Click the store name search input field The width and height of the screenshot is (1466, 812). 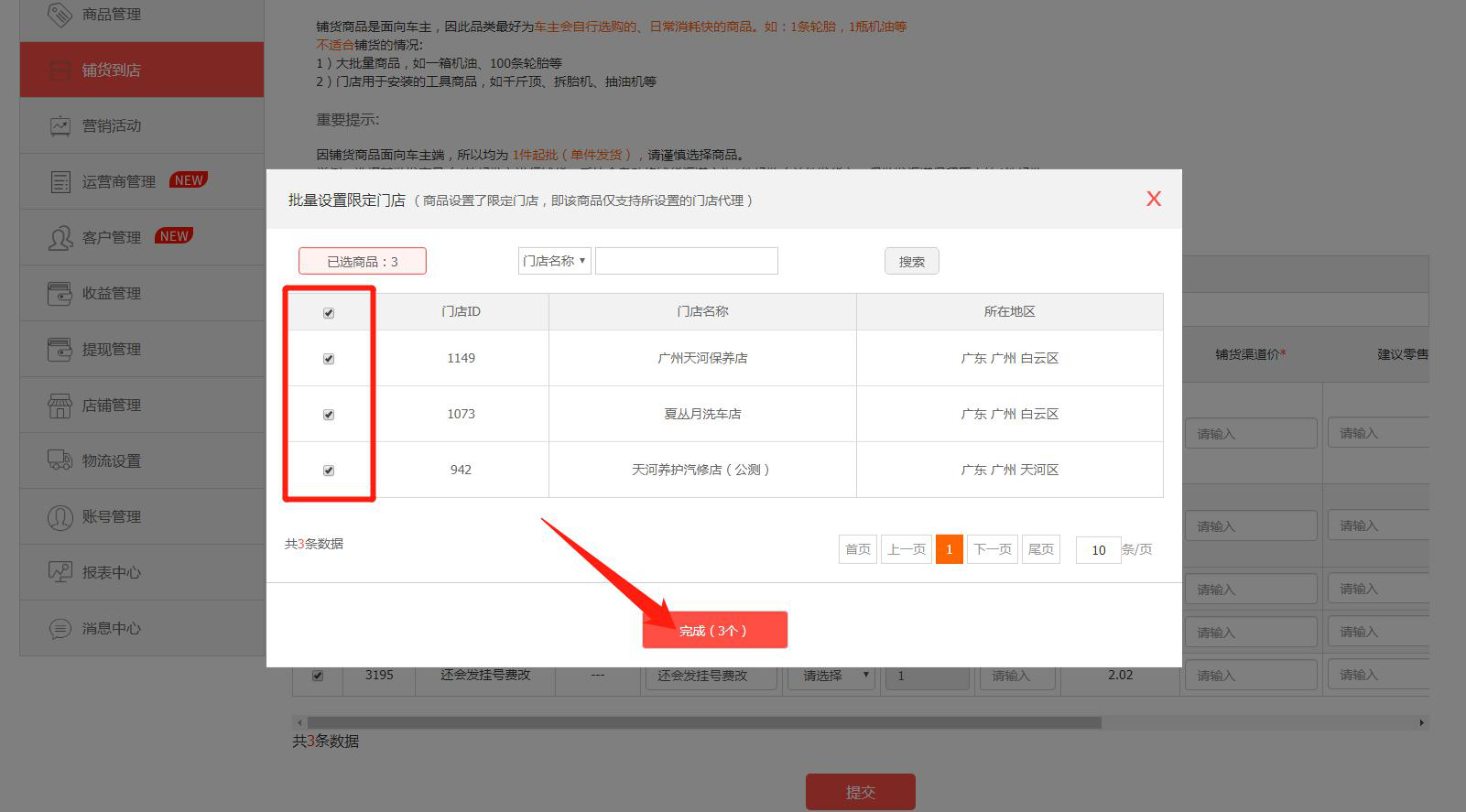click(686, 261)
